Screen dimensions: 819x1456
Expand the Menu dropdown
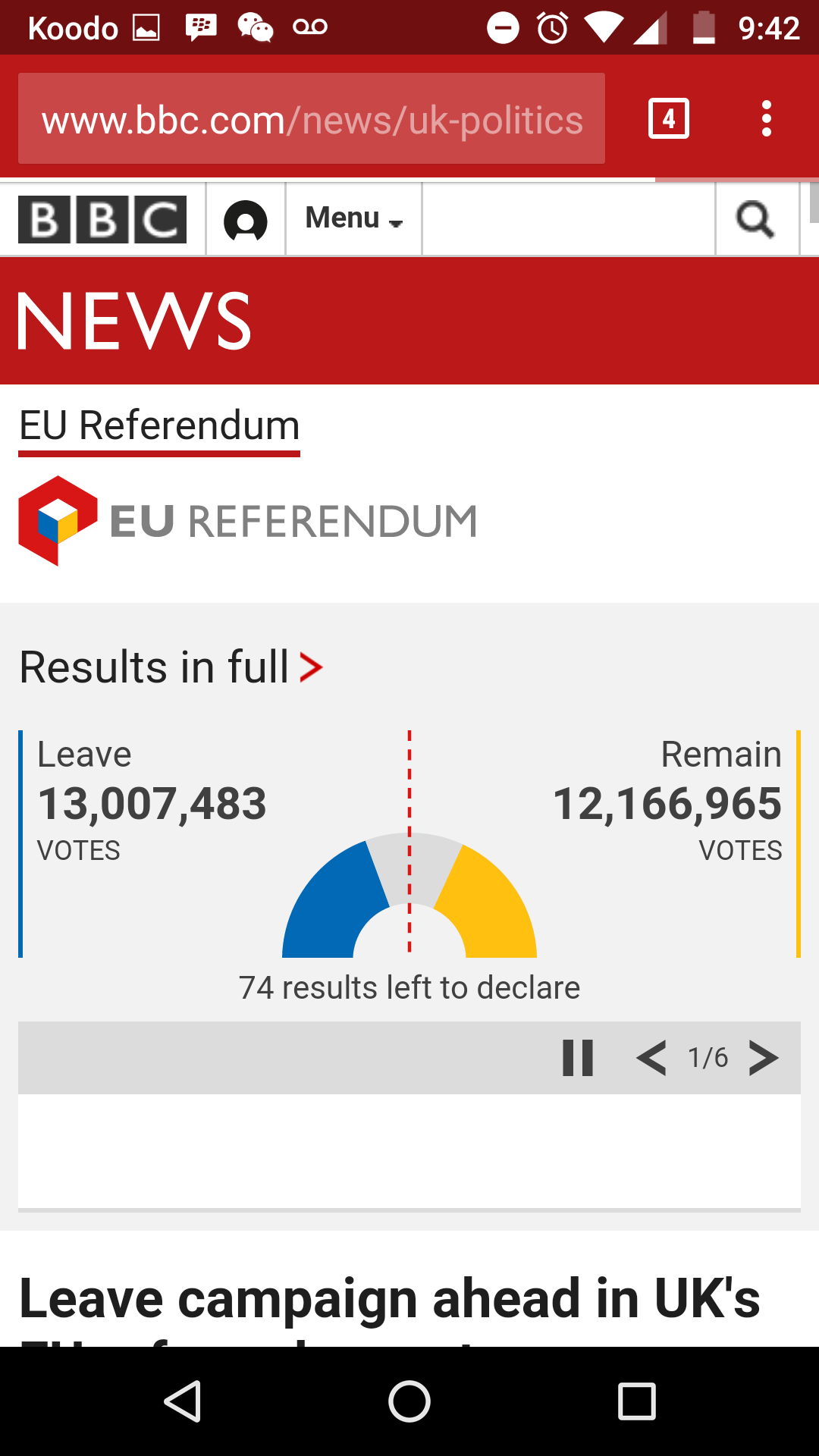click(x=353, y=218)
